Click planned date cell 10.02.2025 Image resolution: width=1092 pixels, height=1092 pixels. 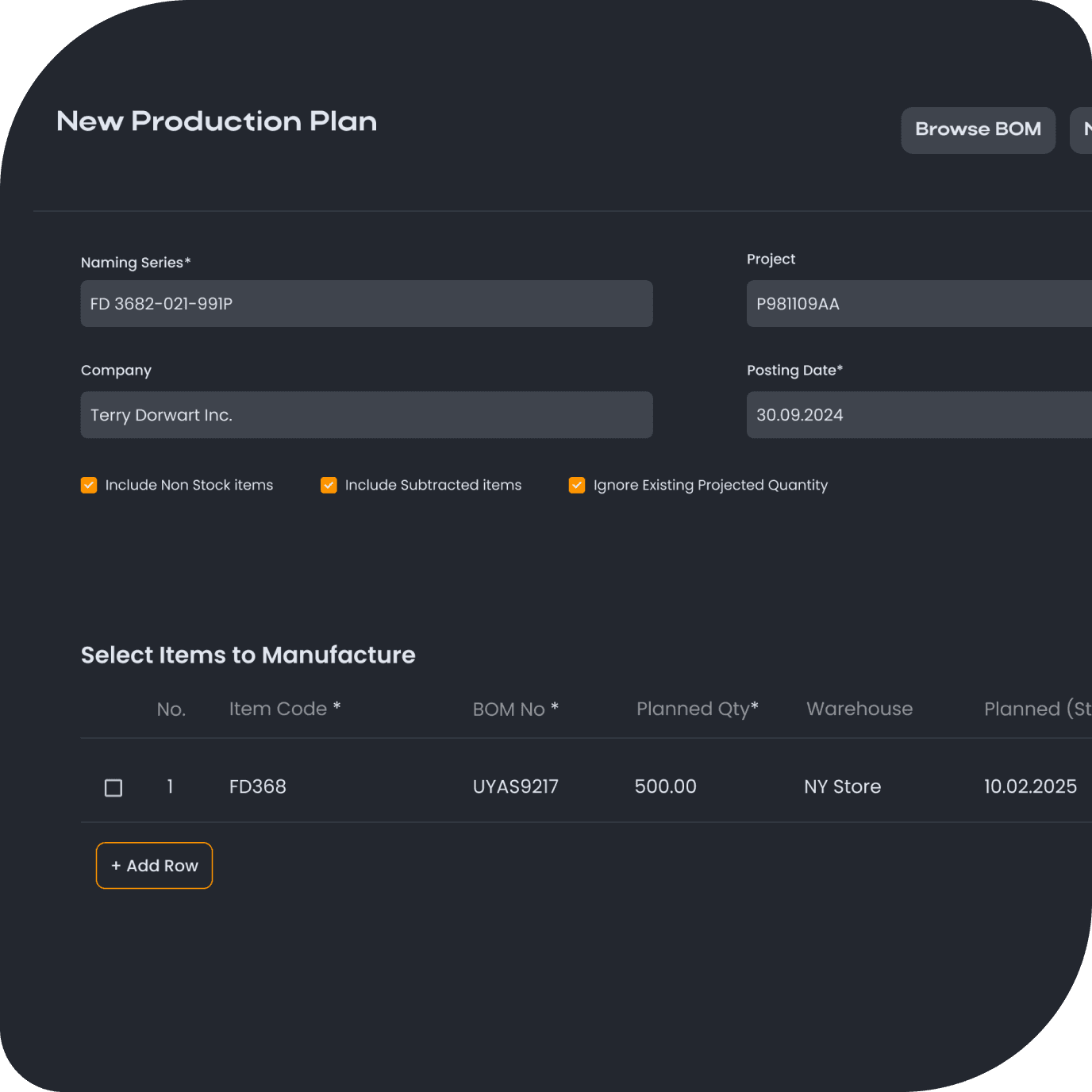pyautogui.click(x=1030, y=786)
